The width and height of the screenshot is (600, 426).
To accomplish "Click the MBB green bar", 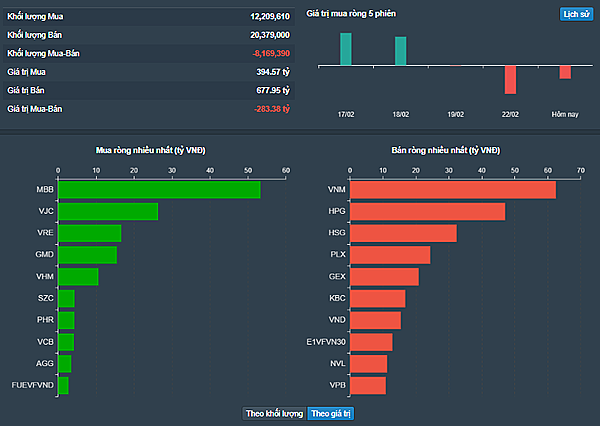I will 159,190.
